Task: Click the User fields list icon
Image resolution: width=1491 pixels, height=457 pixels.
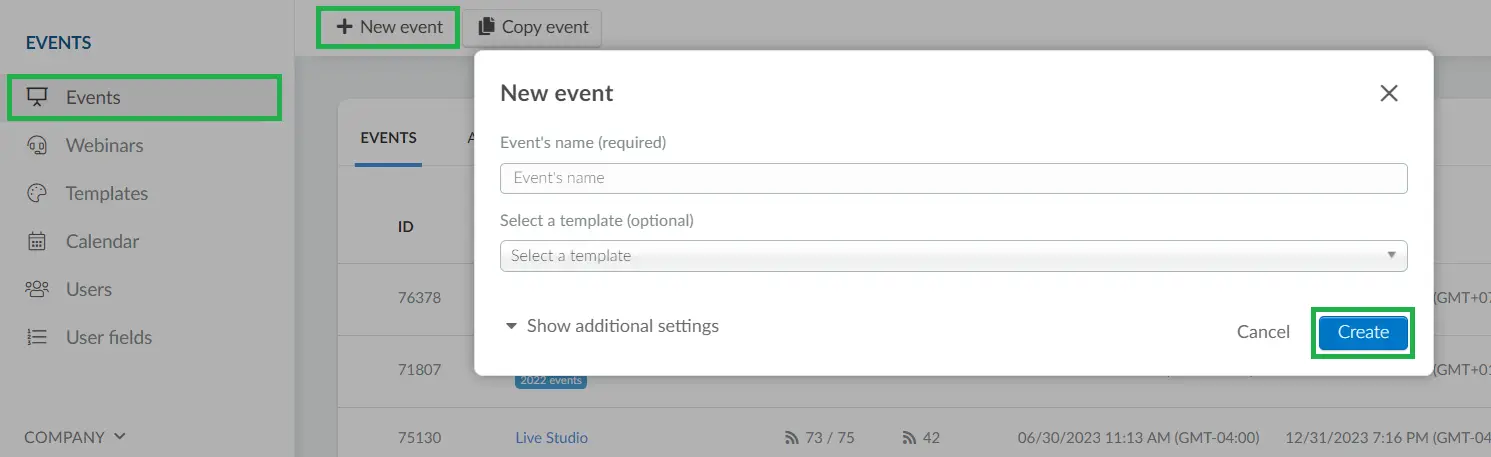Action: (37, 337)
